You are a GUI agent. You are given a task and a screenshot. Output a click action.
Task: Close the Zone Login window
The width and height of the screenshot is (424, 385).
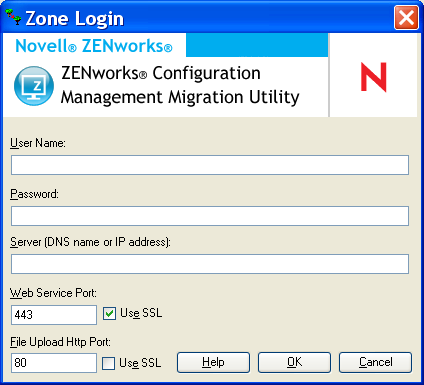[406, 17]
